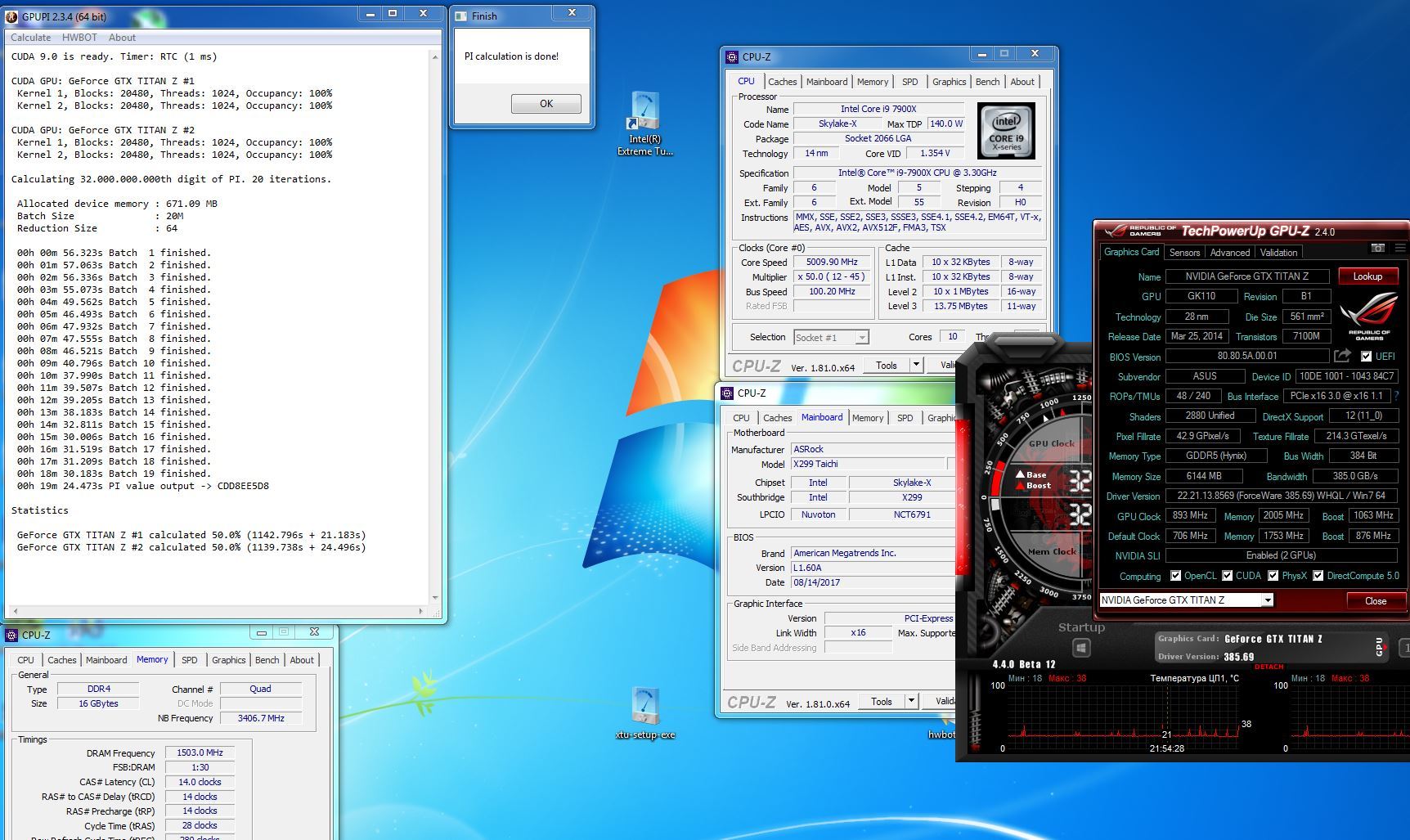Screen dimensions: 1410x840
Task: Click the mainboard Model field X299 Taichi
Action: tap(869, 464)
